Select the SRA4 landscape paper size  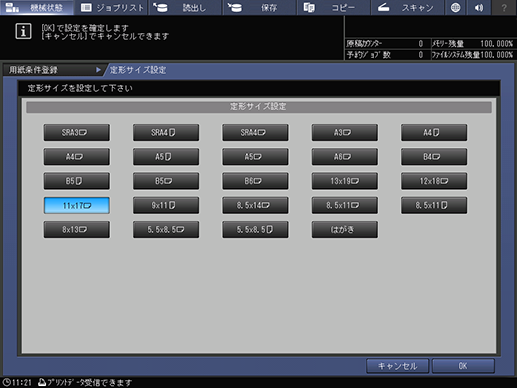pyautogui.click(x=255, y=132)
